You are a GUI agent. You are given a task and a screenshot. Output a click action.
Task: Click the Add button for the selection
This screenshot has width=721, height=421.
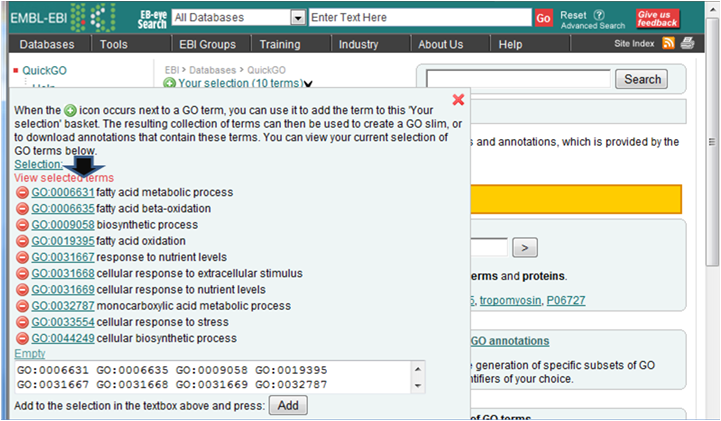(288, 405)
